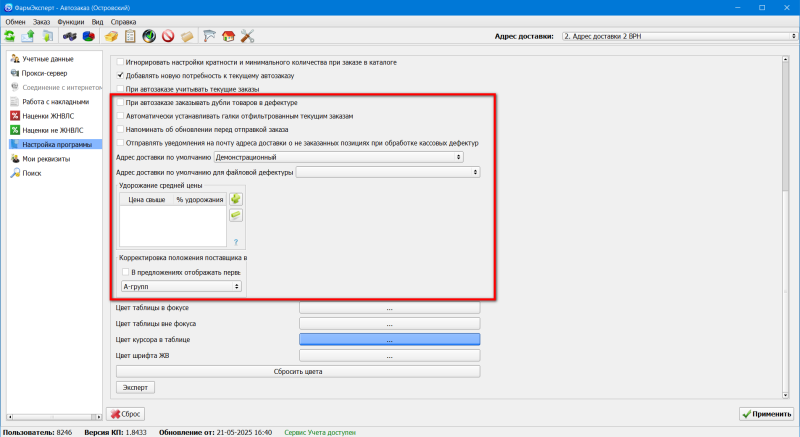
Task: Open blue Цвет курсора в таблице color picker
Action: point(389,340)
